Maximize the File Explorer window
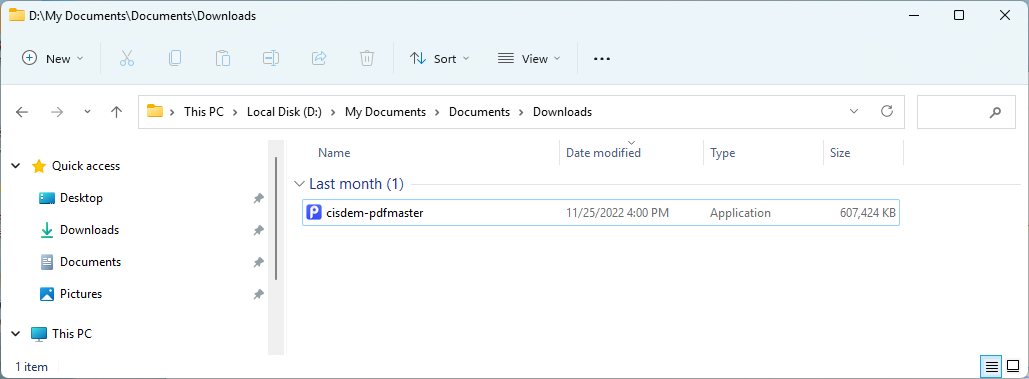 click(x=959, y=15)
